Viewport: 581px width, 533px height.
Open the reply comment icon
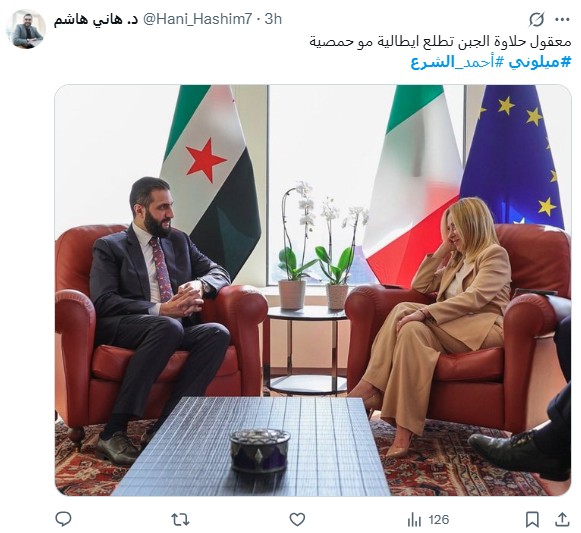[x=63, y=519]
